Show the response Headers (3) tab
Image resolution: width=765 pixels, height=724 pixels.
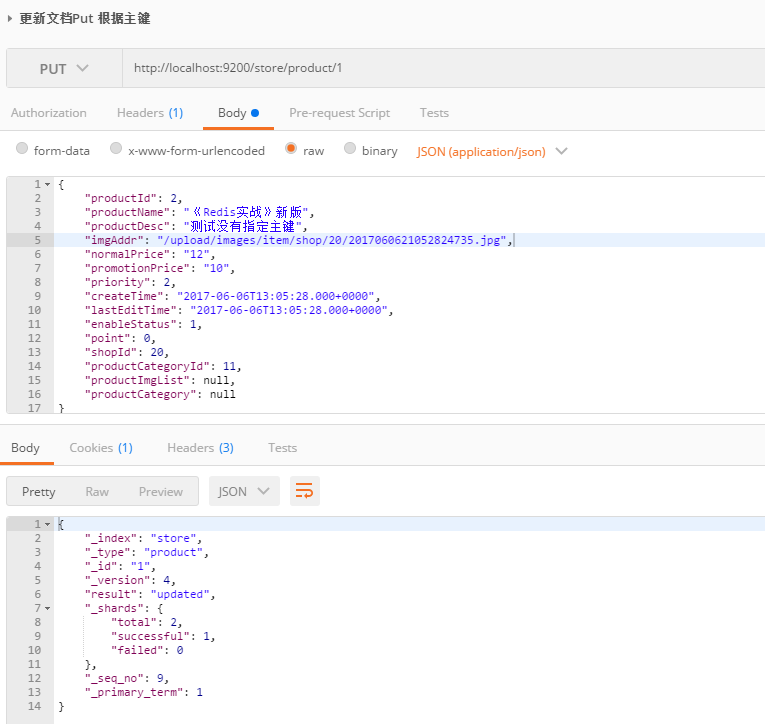pyautogui.click(x=200, y=448)
